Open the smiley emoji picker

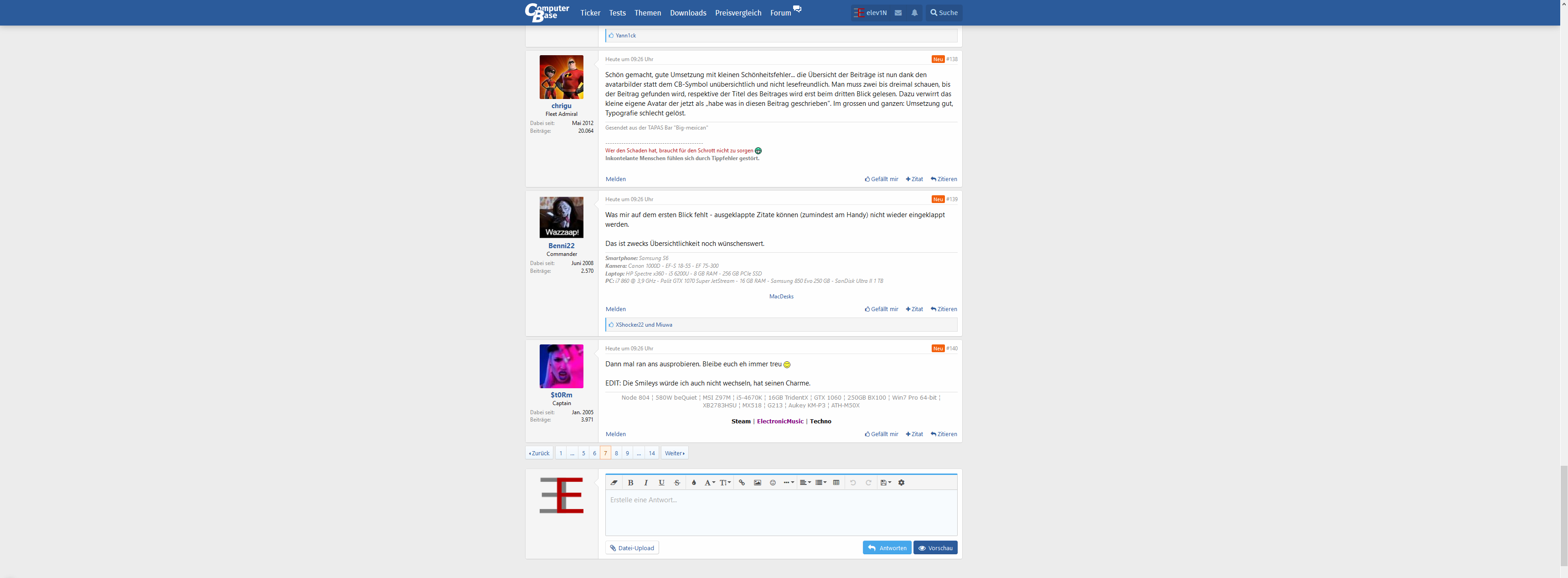tap(773, 482)
